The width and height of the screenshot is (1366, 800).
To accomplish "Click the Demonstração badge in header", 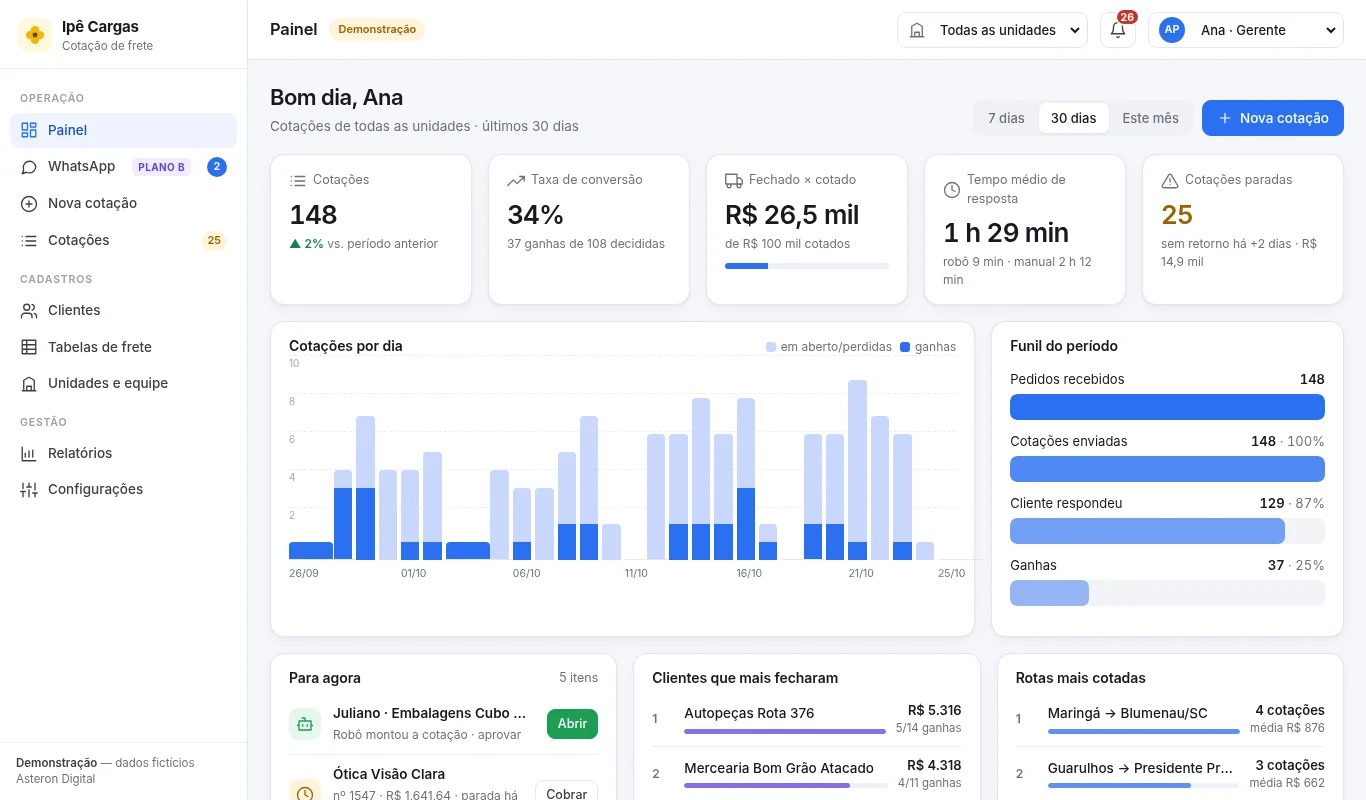I will (x=377, y=30).
